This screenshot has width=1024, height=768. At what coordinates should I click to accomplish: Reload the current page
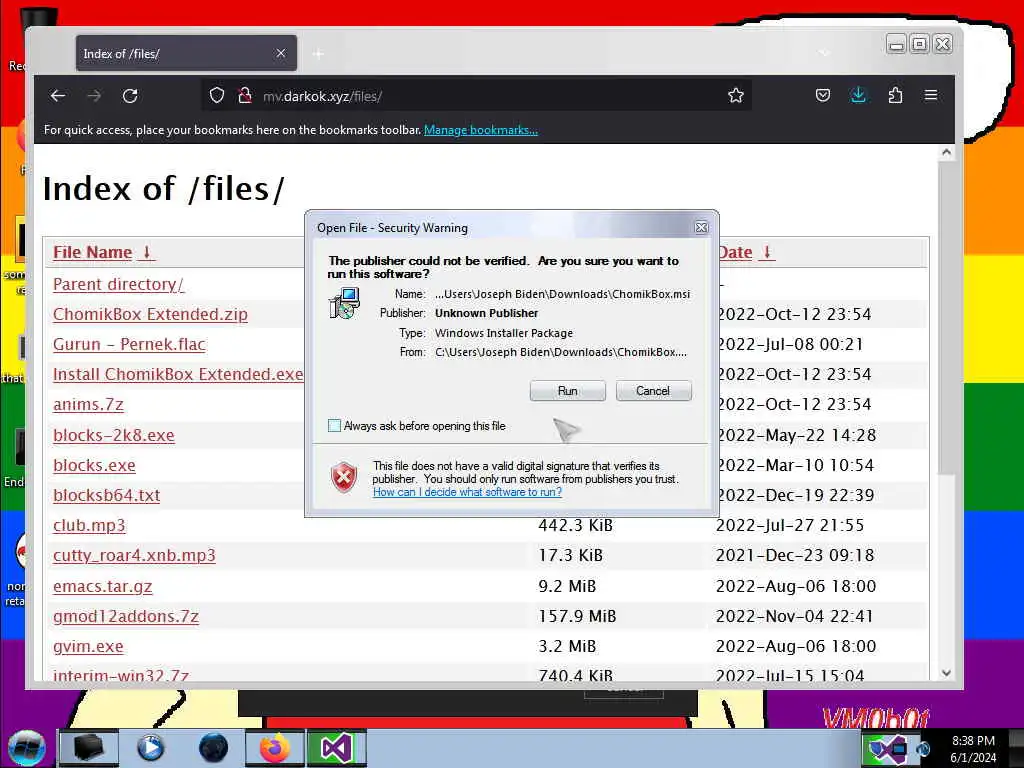(x=130, y=96)
